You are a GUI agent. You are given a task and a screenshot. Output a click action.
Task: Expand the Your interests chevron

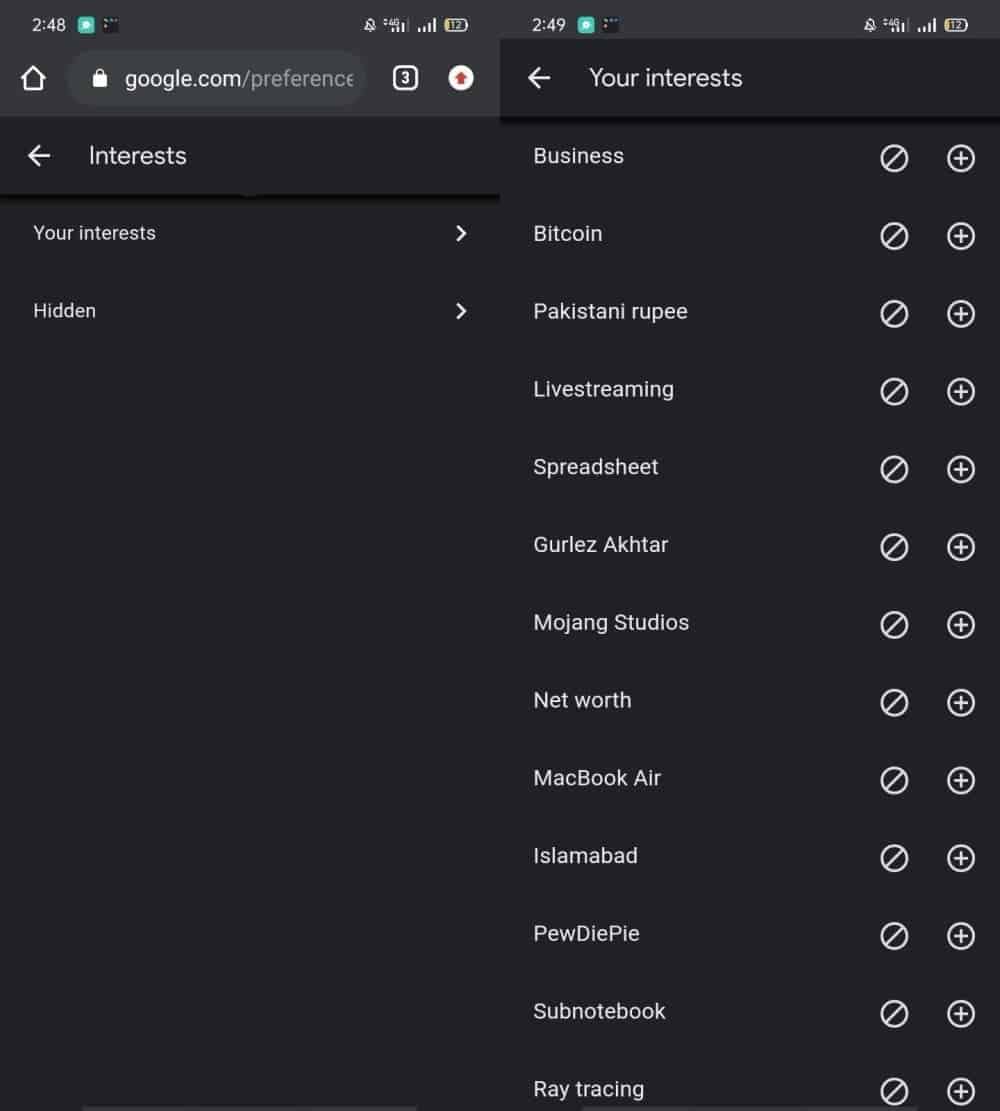pos(461,233)
